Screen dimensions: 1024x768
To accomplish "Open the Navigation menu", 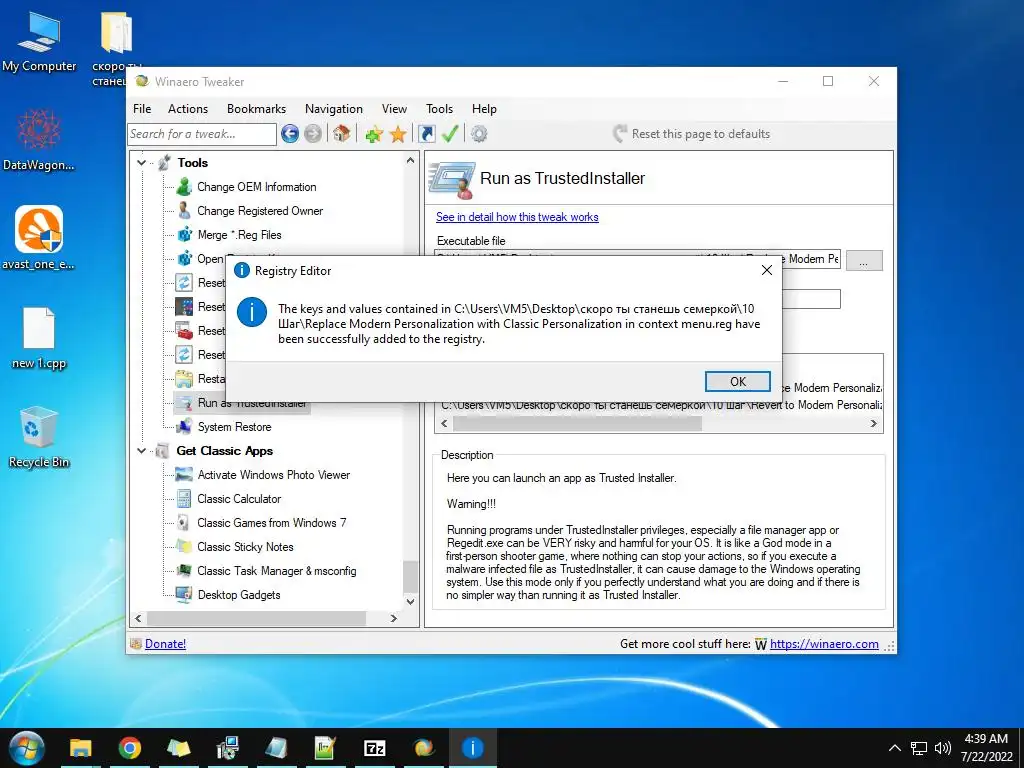I will [x=334, y=109].
